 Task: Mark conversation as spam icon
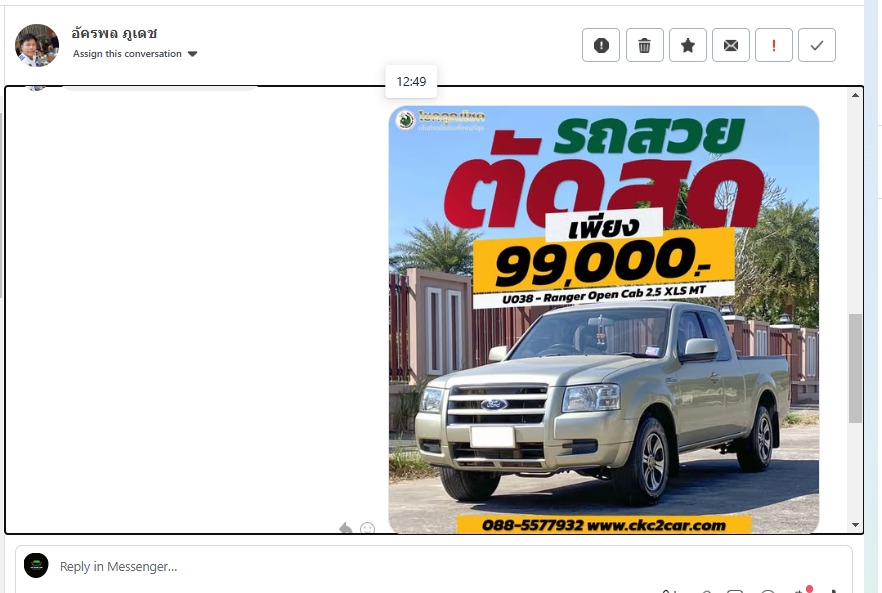pyautogui.click(x=601, y=45)
